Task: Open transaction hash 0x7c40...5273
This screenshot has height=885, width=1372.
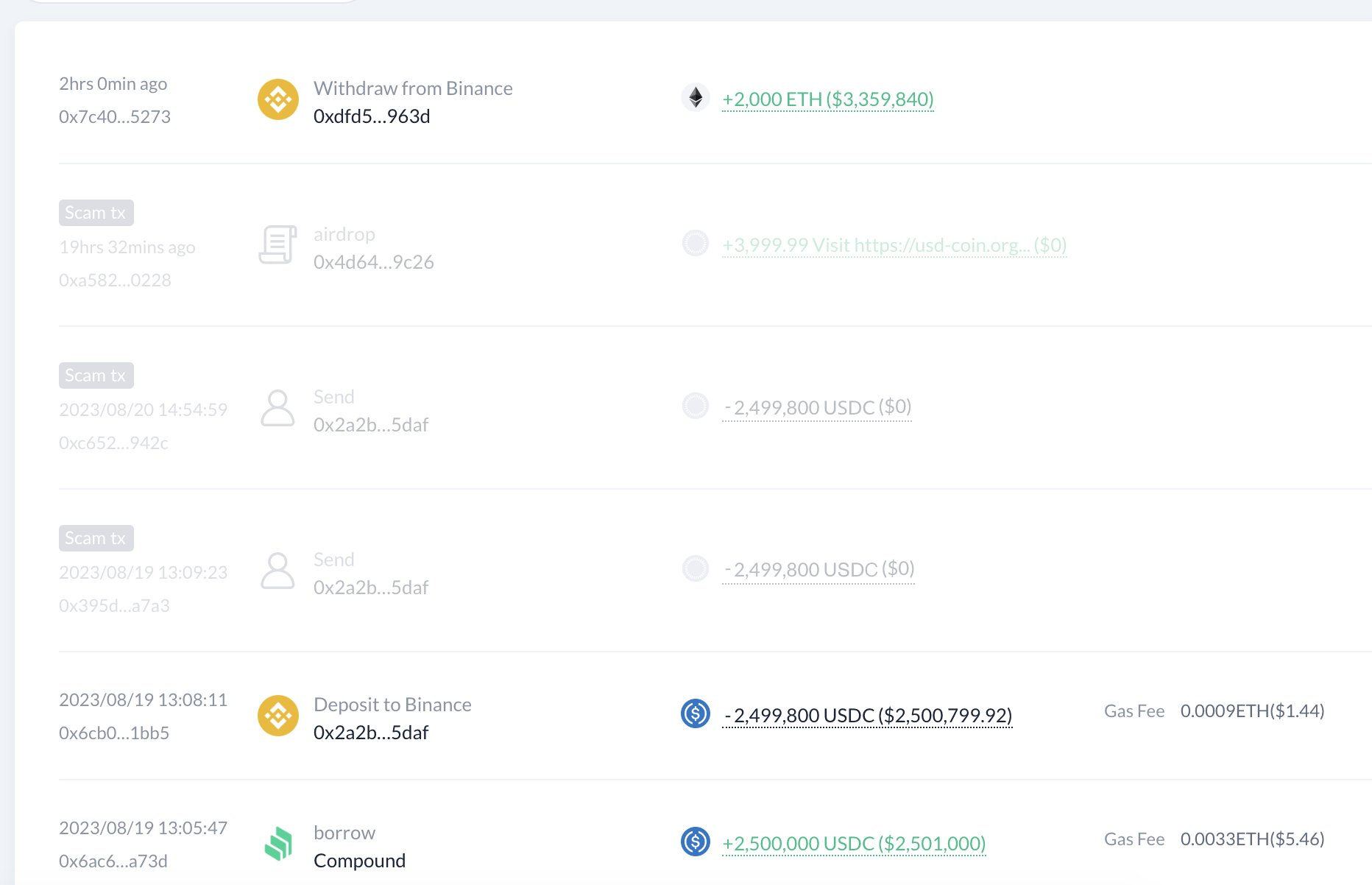Action: pyautogui.click(x=114, y=116)
